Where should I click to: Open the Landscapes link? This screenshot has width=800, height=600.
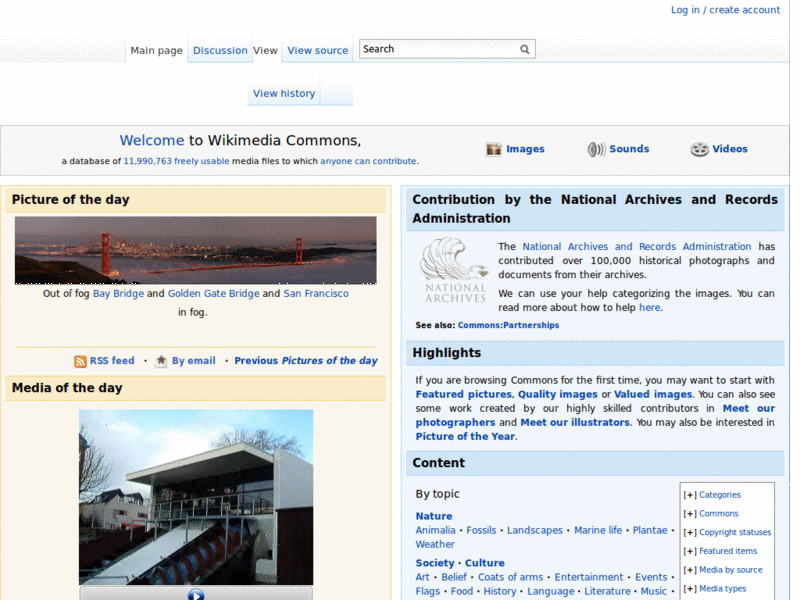(x=535, y=531)
